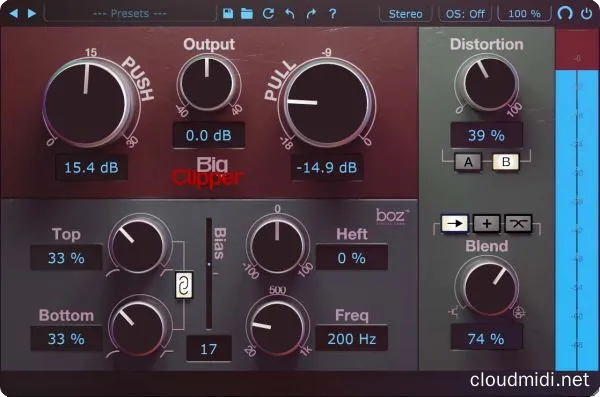Click the Heft label
The image size is (600, 397).
(x=352, y=234)
